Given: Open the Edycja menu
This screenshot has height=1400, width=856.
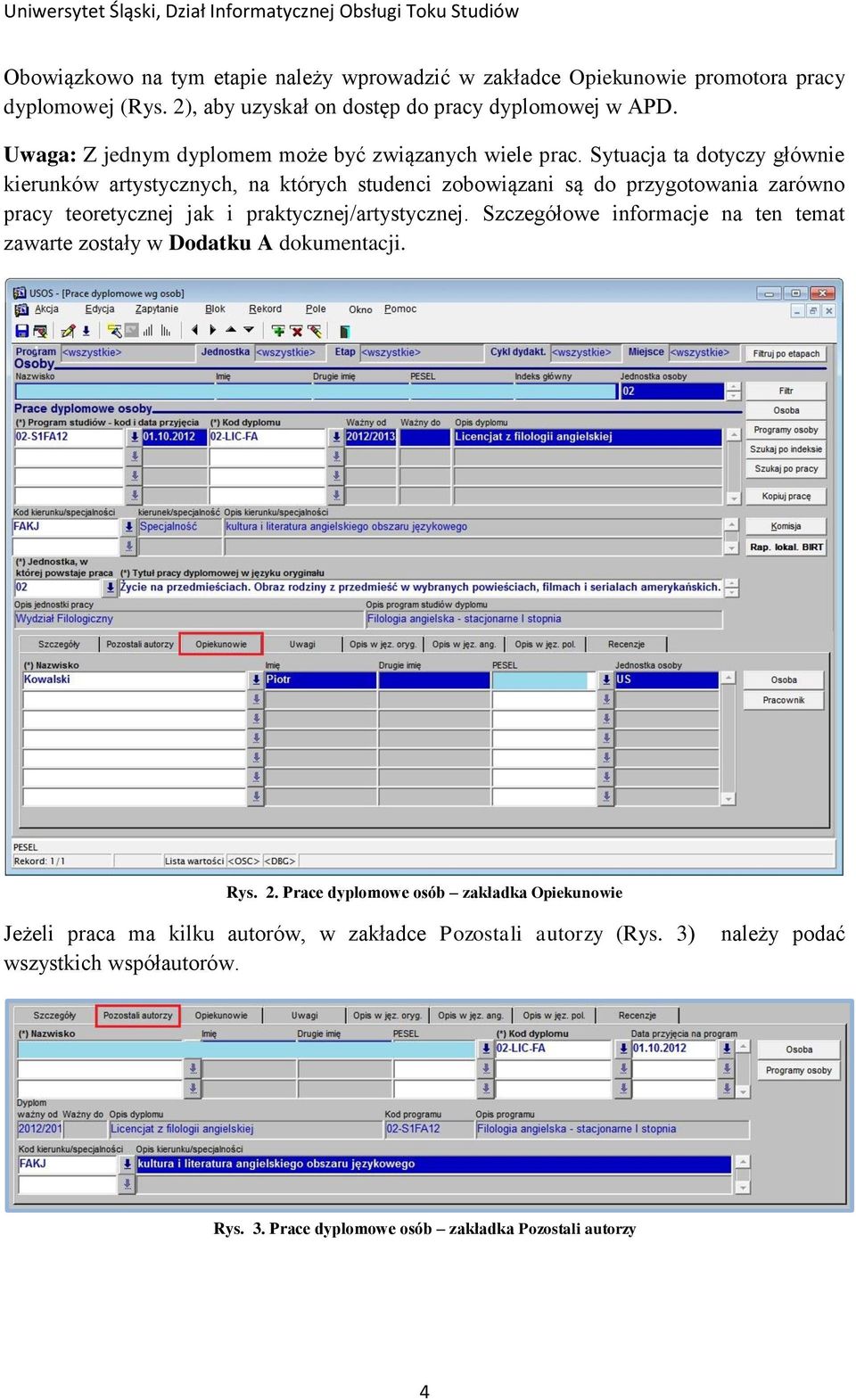Looking at the screenshot, I should coord(100,309).
